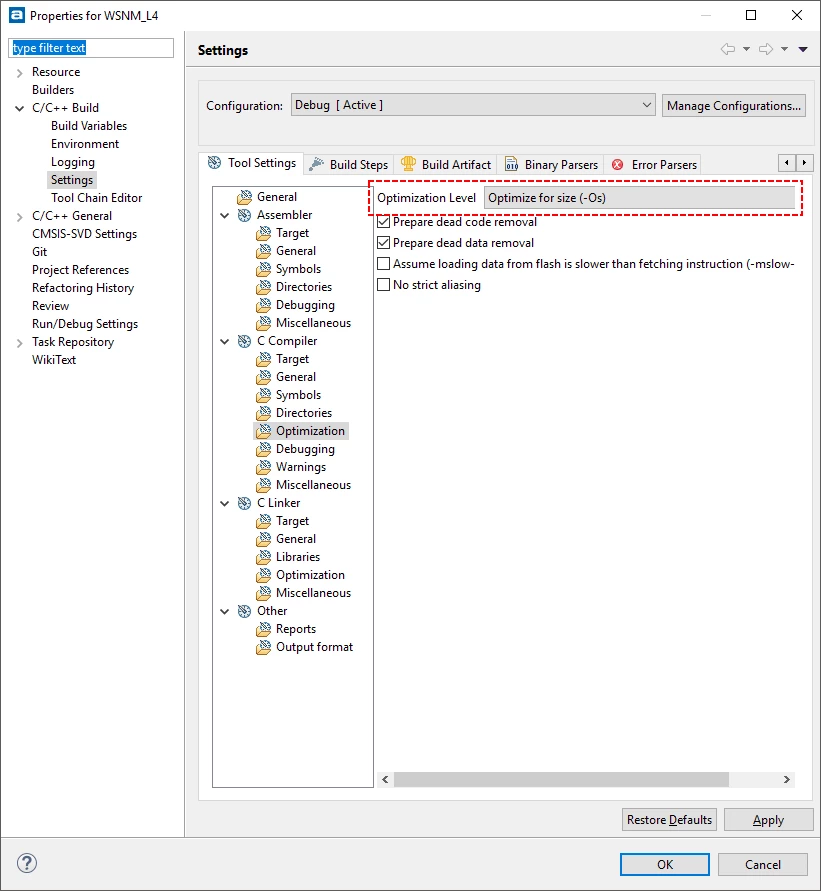This screenshot has height=891, width=821.
Task: Click Manage Configurations button
Action: pos(734,106)
